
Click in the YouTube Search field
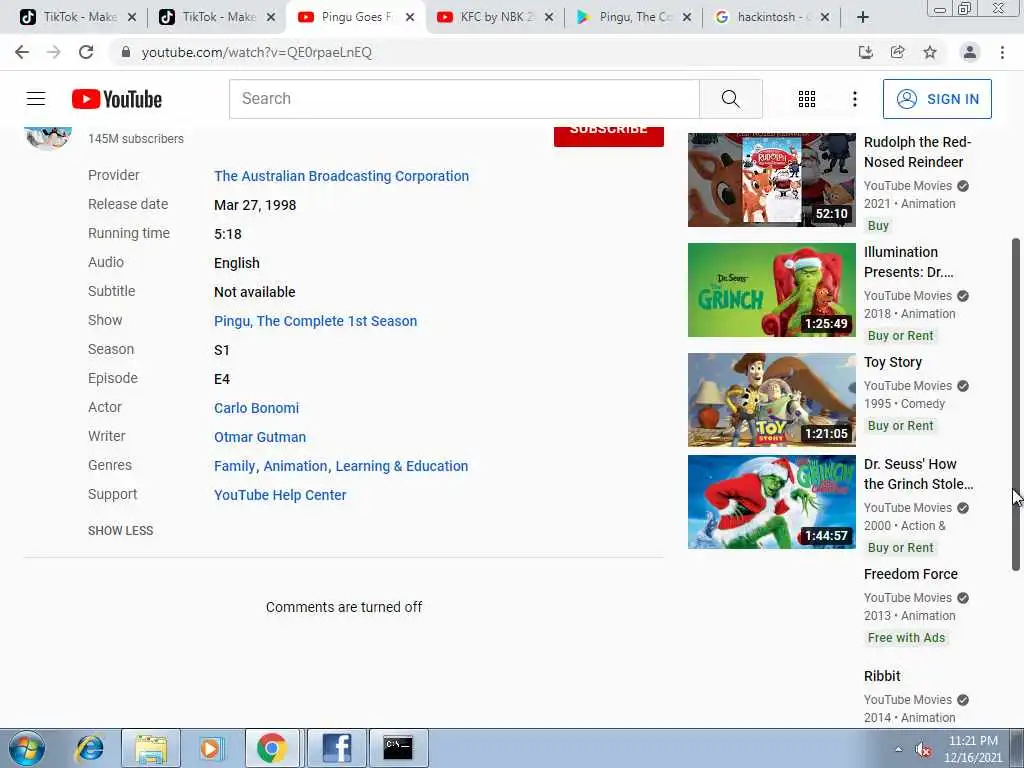coord(464,99)
